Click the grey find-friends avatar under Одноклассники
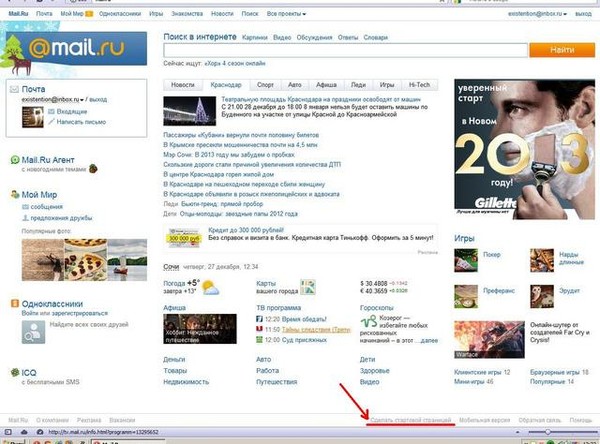The image size is (600, 444). point(33,332)
